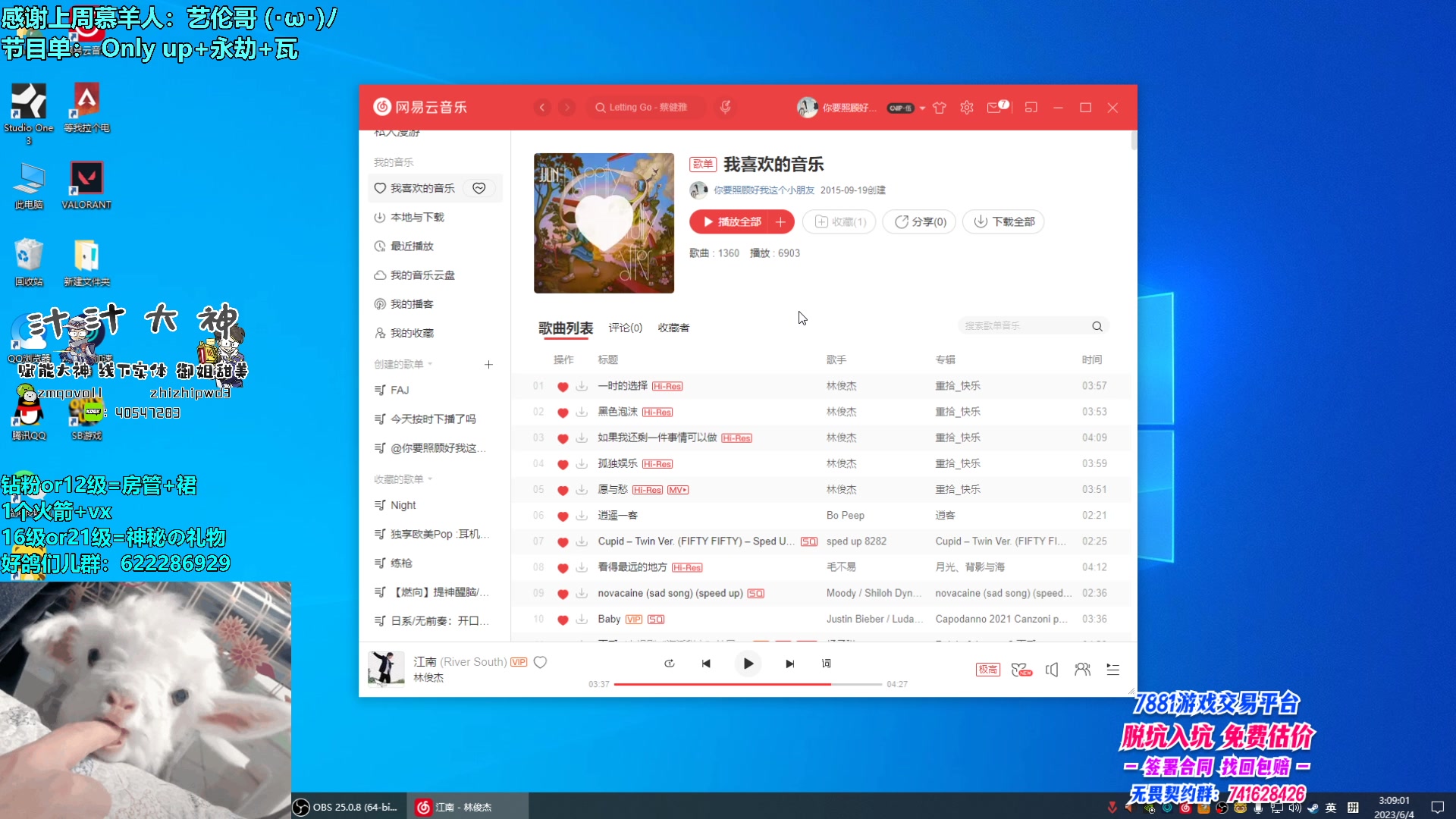Open the MV badge for 愿与愁
Viewport: 1456px width, 819px height.
tap(678, 490)
